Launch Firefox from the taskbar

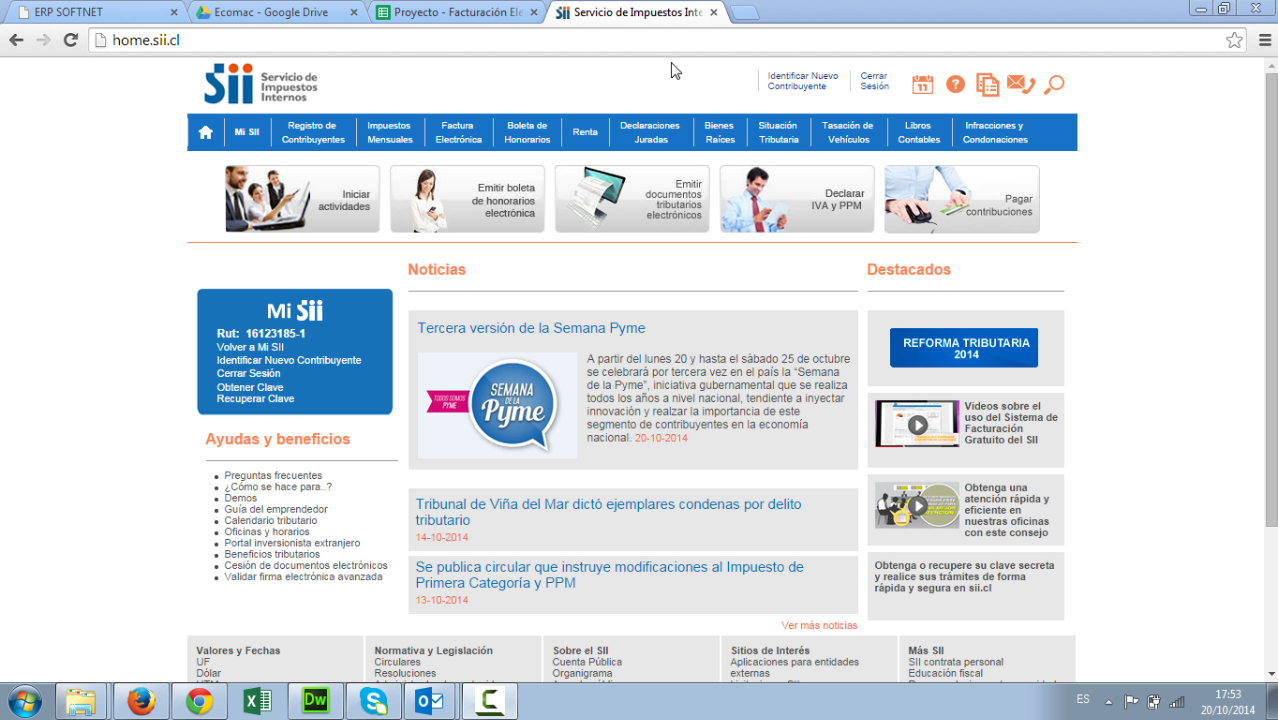pos(141,702)
